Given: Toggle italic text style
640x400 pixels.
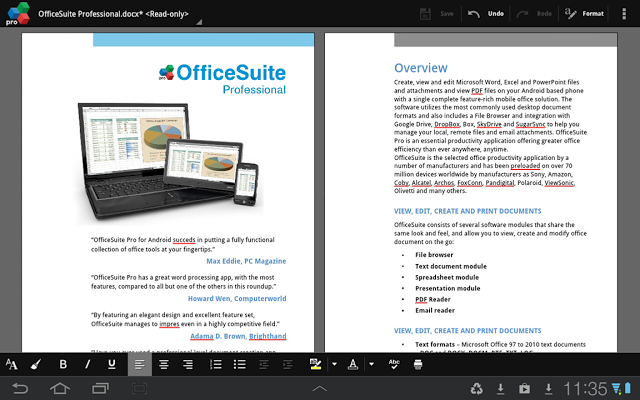Looking at the screenshot, I should pyautogui.click(x=87, y=365).
